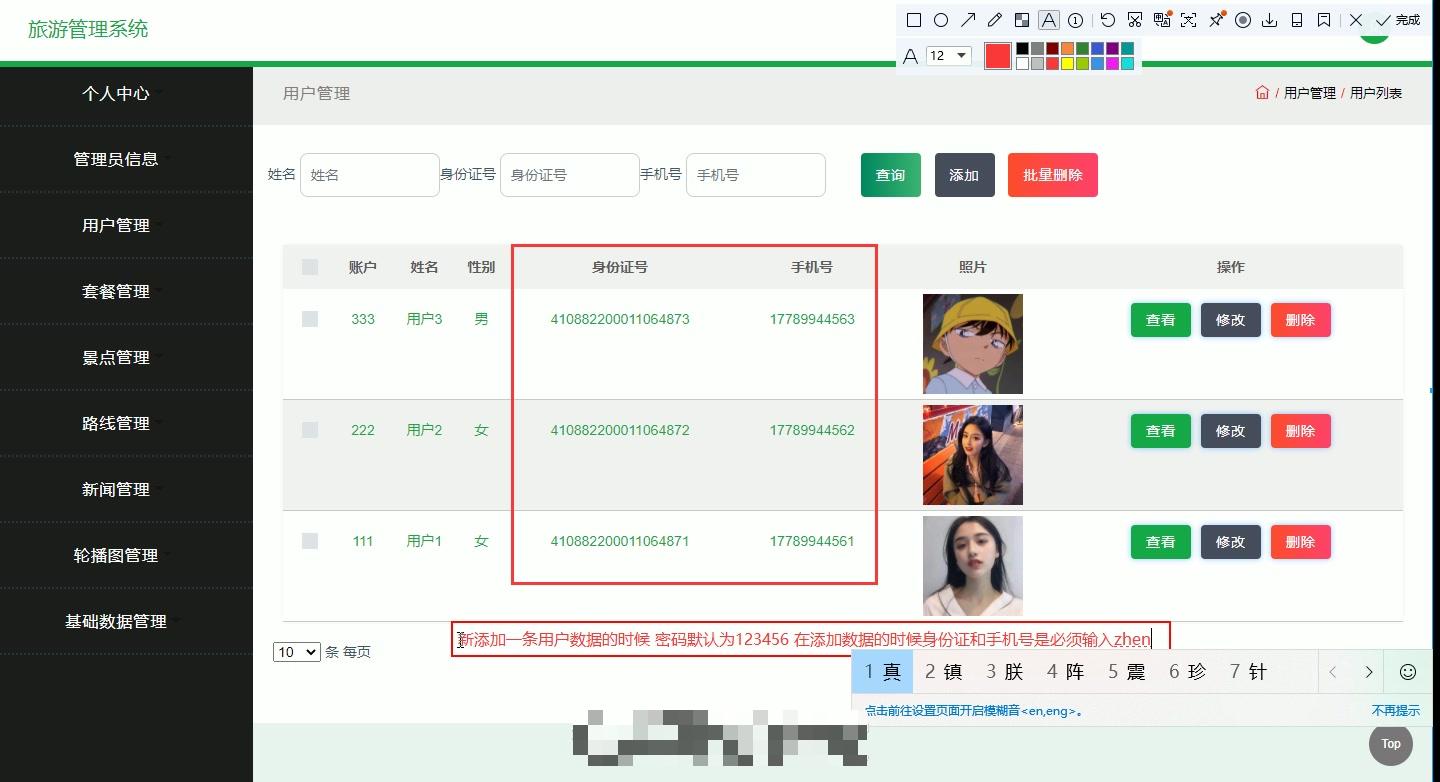1440x782 pixels.
Task: Select the rectangle annotation tool
Action: [x=913, y=19]
